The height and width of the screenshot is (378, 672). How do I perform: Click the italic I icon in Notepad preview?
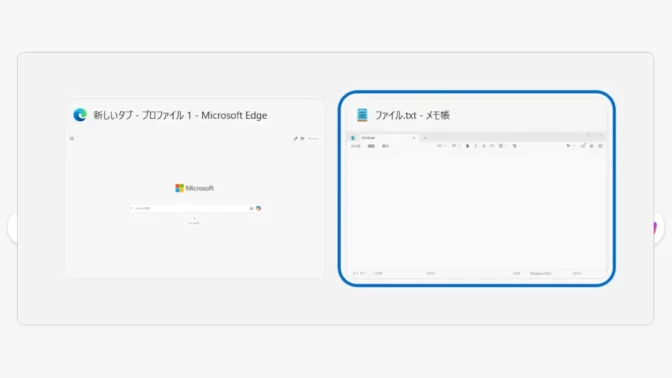click(476, 146)
